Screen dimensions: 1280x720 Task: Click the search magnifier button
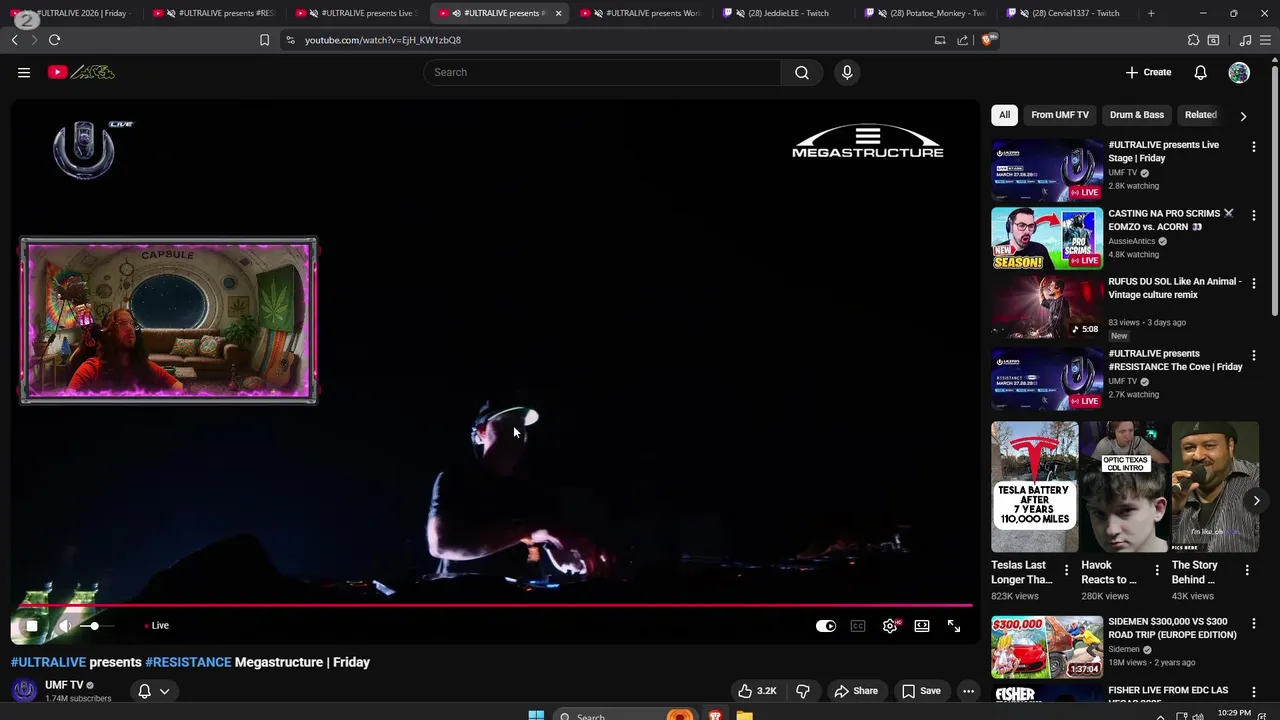point(801,72)
